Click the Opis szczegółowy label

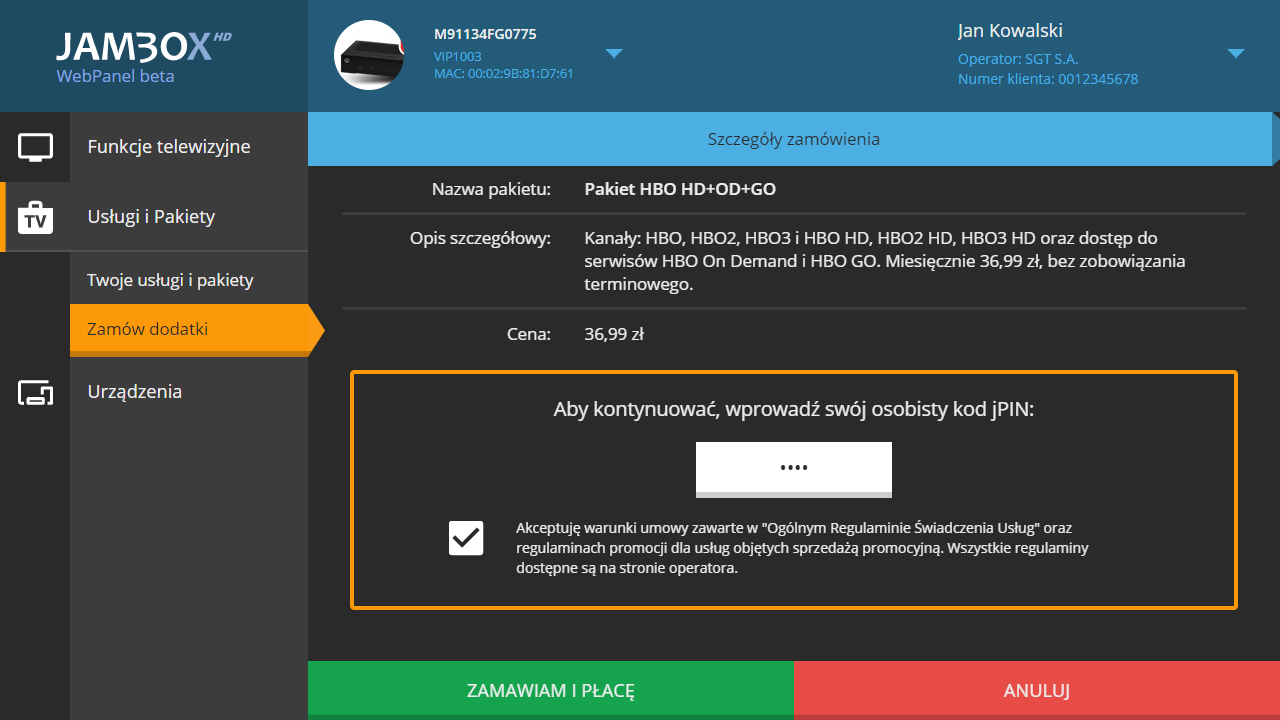pyautogui.click(x=480, y=239)
